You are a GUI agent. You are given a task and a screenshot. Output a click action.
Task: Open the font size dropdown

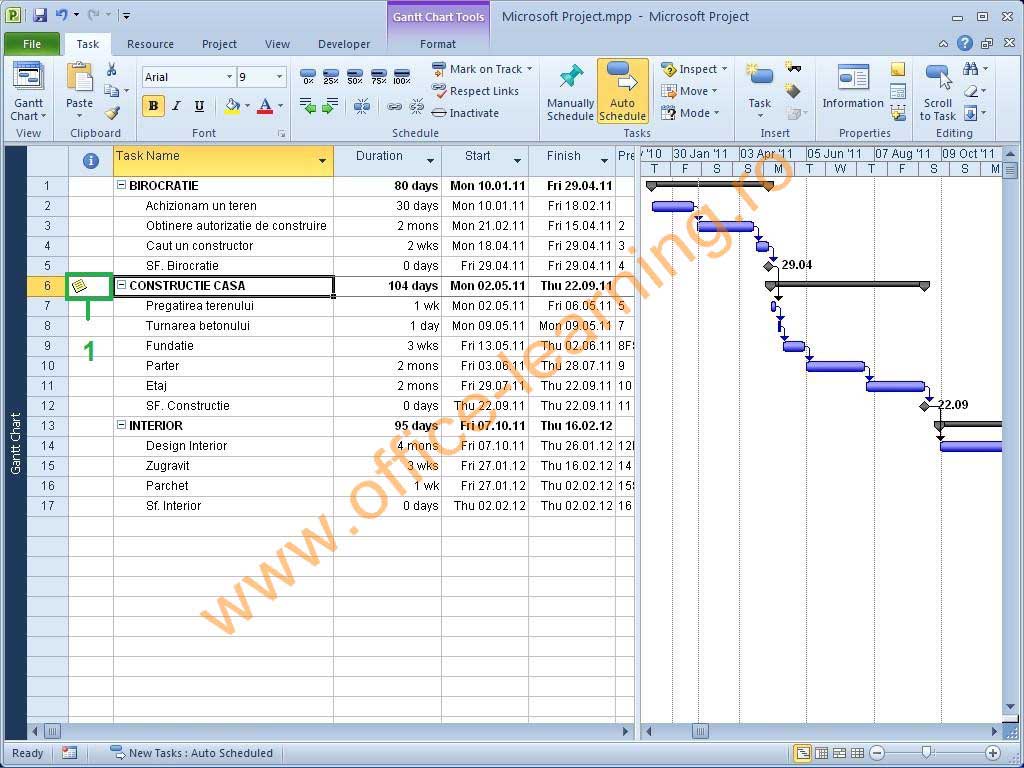(280, 77)
